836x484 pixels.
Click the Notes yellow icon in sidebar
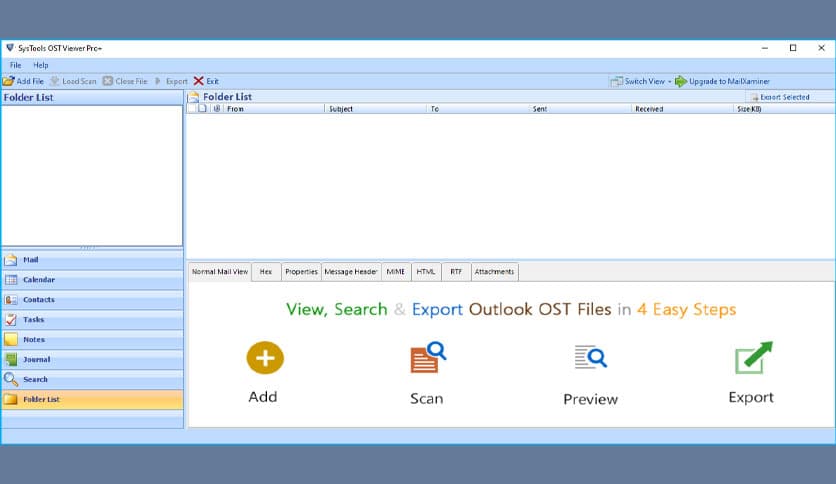pos(11,340)
